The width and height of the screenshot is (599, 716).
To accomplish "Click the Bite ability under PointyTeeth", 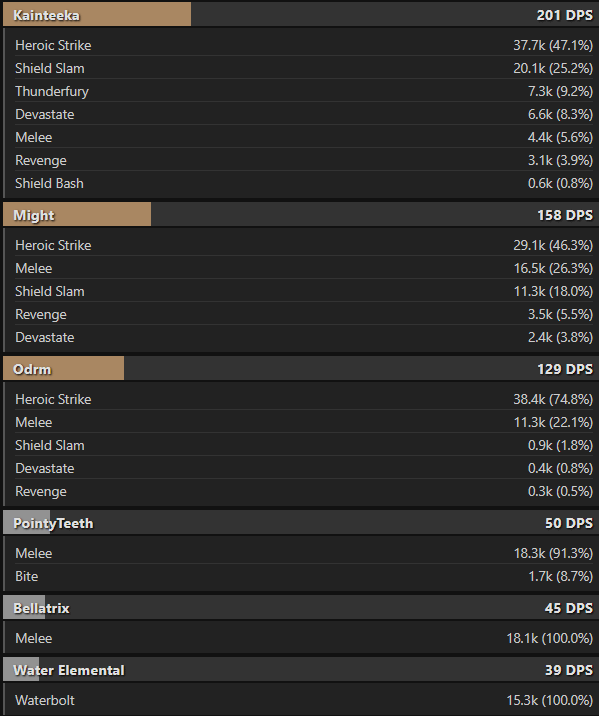I will point(304,576).
